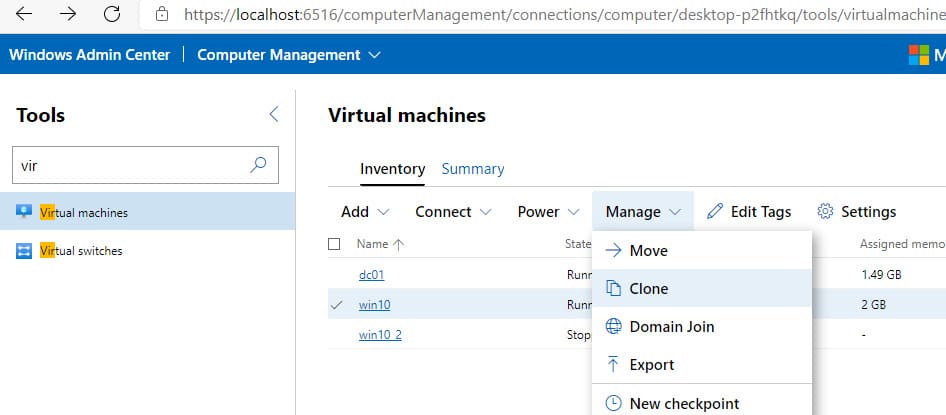Go back with browser back arrow

(24, 14)
